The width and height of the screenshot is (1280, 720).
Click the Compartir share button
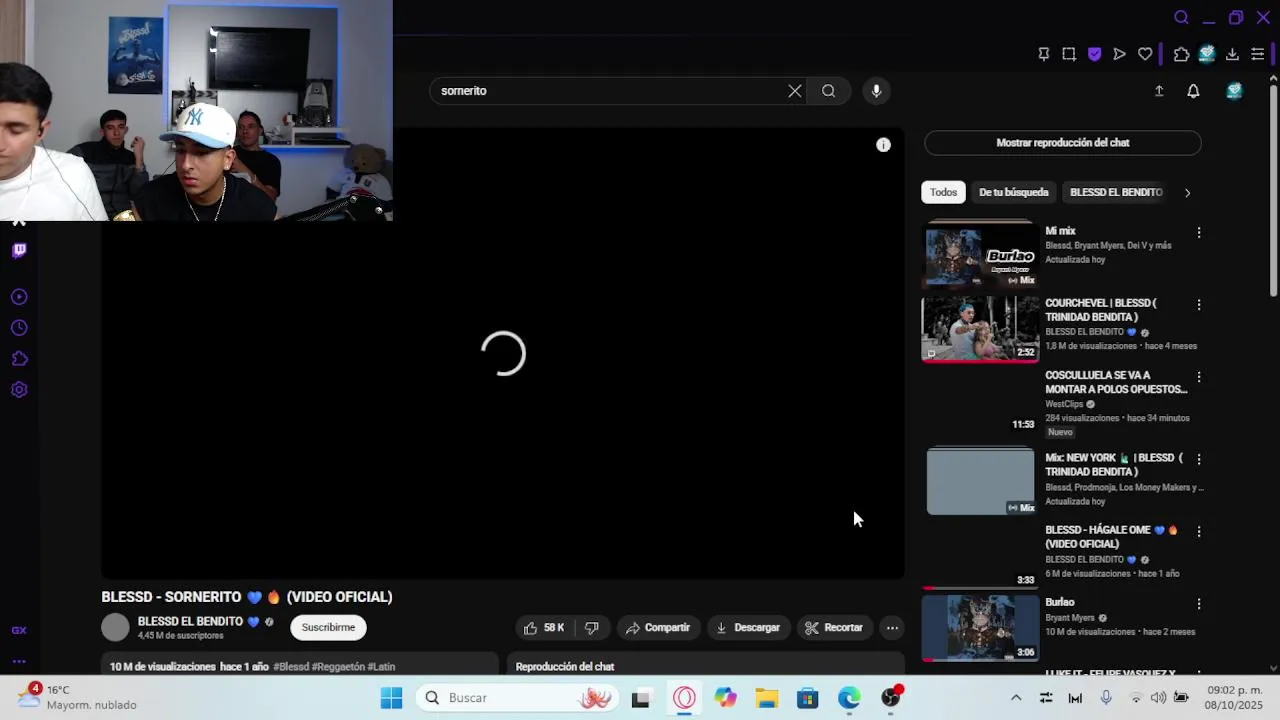[x=658, y=628]
